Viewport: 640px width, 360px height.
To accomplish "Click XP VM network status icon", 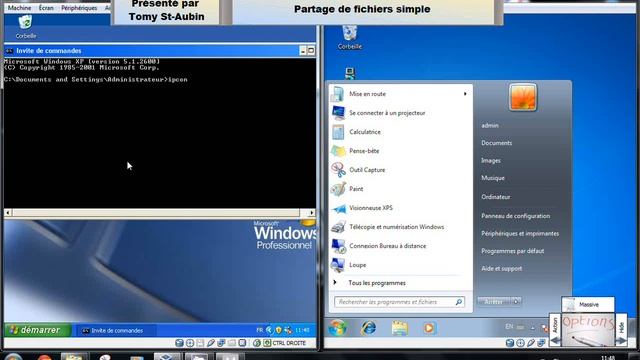I will click(221, 343).
